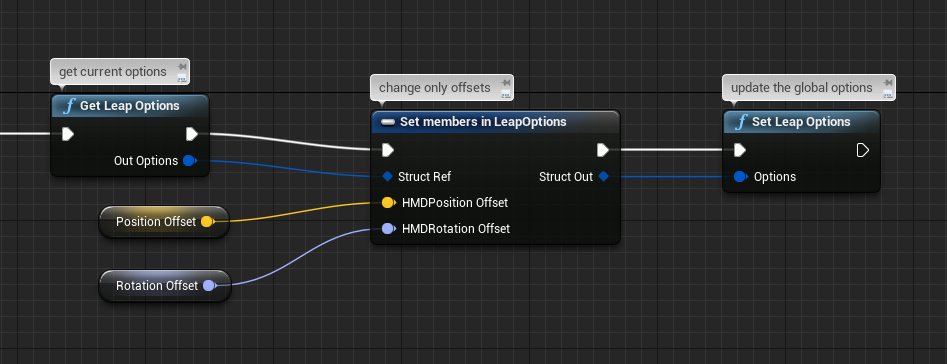
Task: Select the Rotation Offset variable node
Action: click(164, 286)
